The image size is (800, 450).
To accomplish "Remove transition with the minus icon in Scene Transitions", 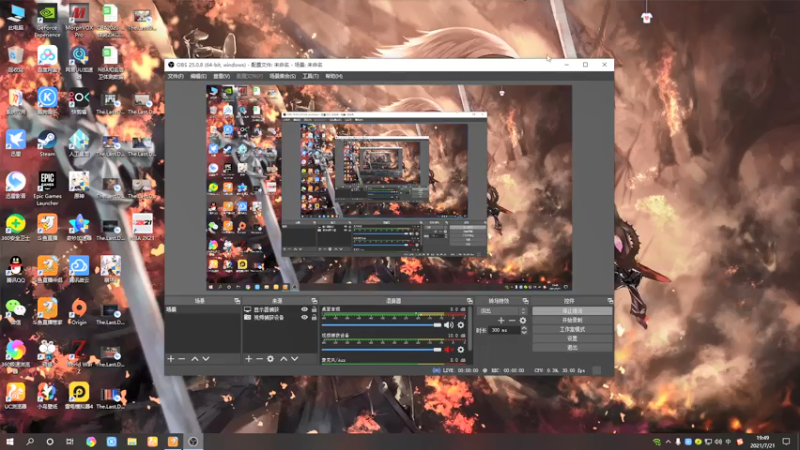I will 512,320.
